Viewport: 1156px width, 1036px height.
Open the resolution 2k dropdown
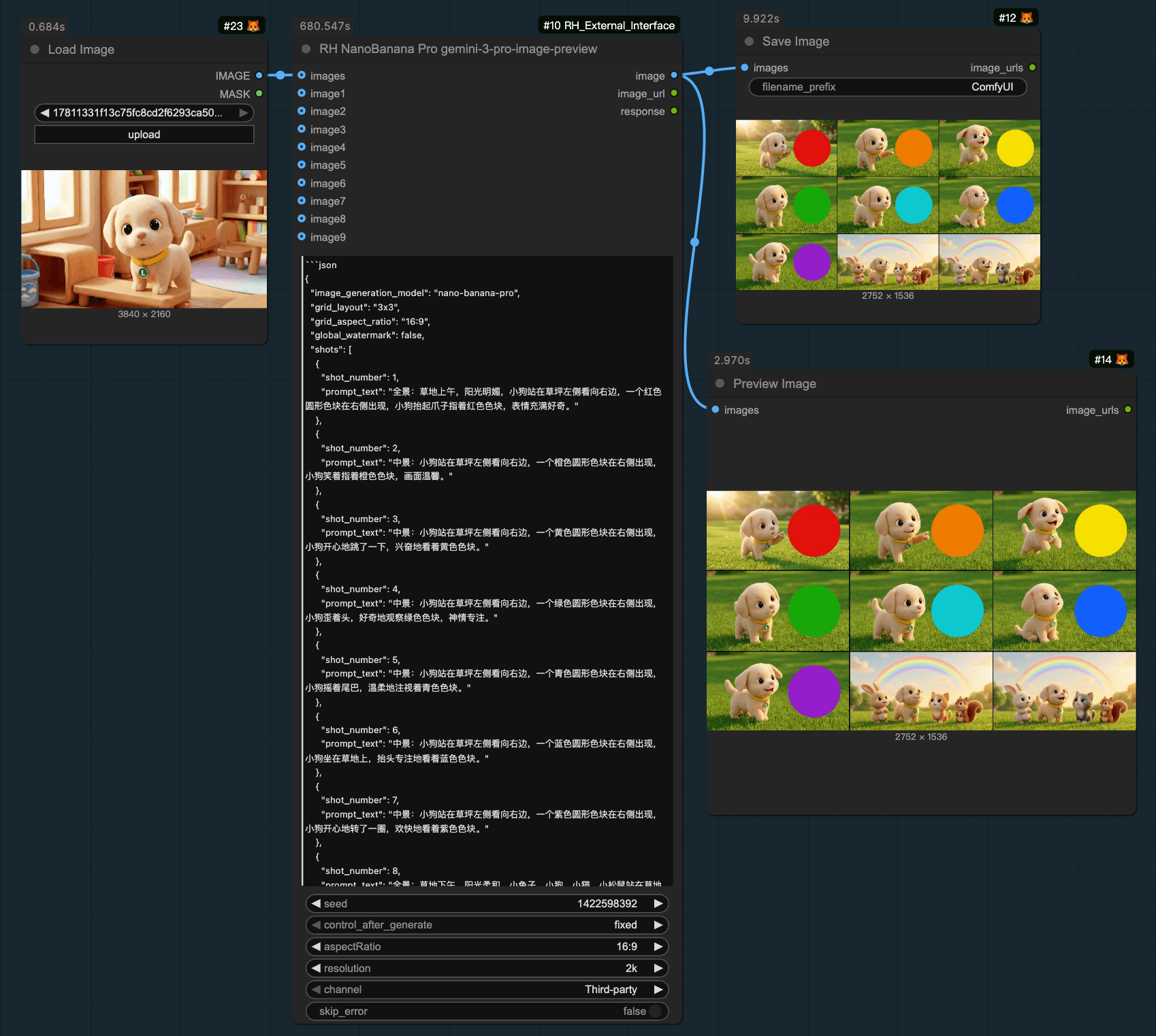click(x=487, y=968)
